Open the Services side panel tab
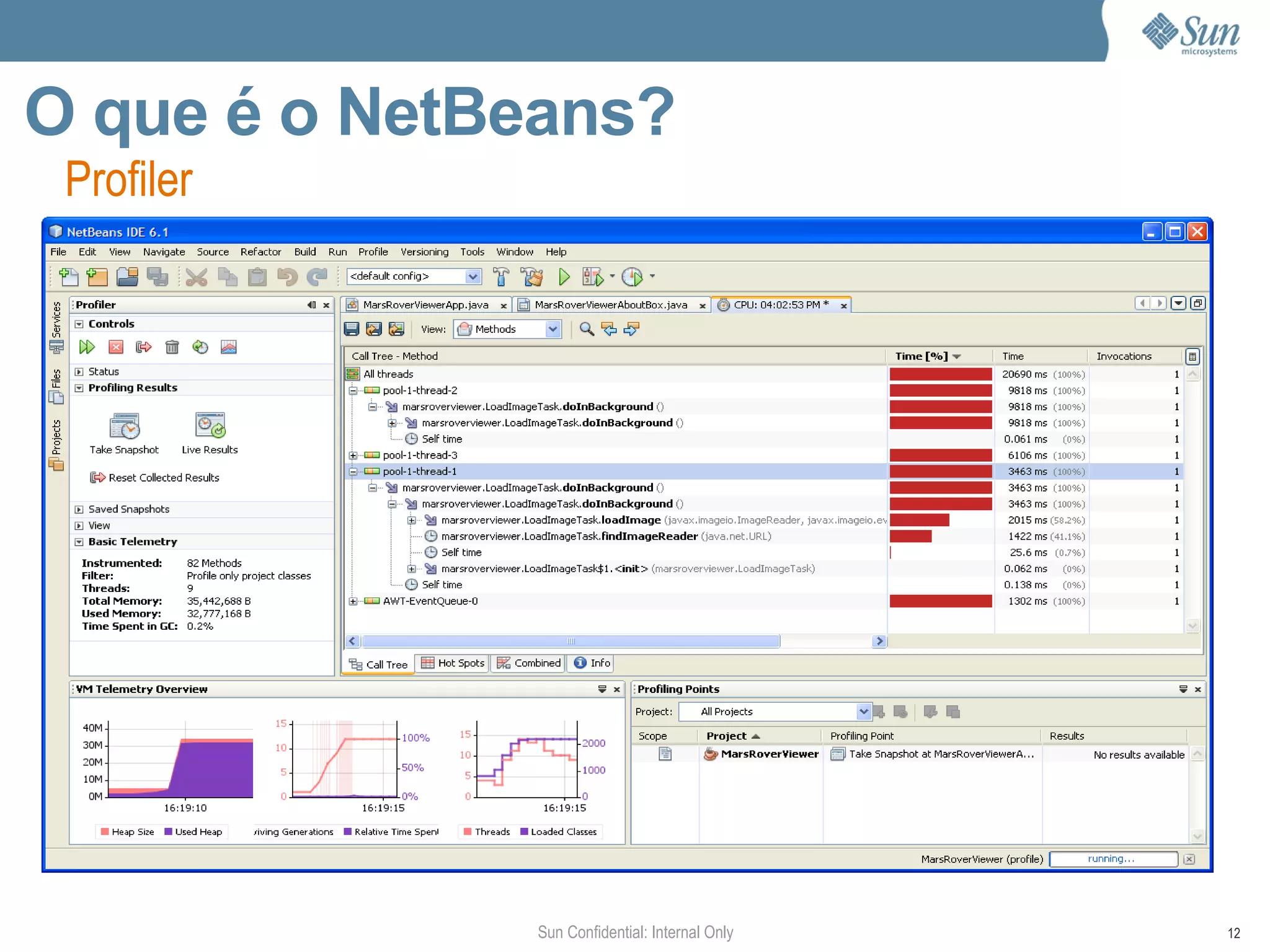 point(56,327)
